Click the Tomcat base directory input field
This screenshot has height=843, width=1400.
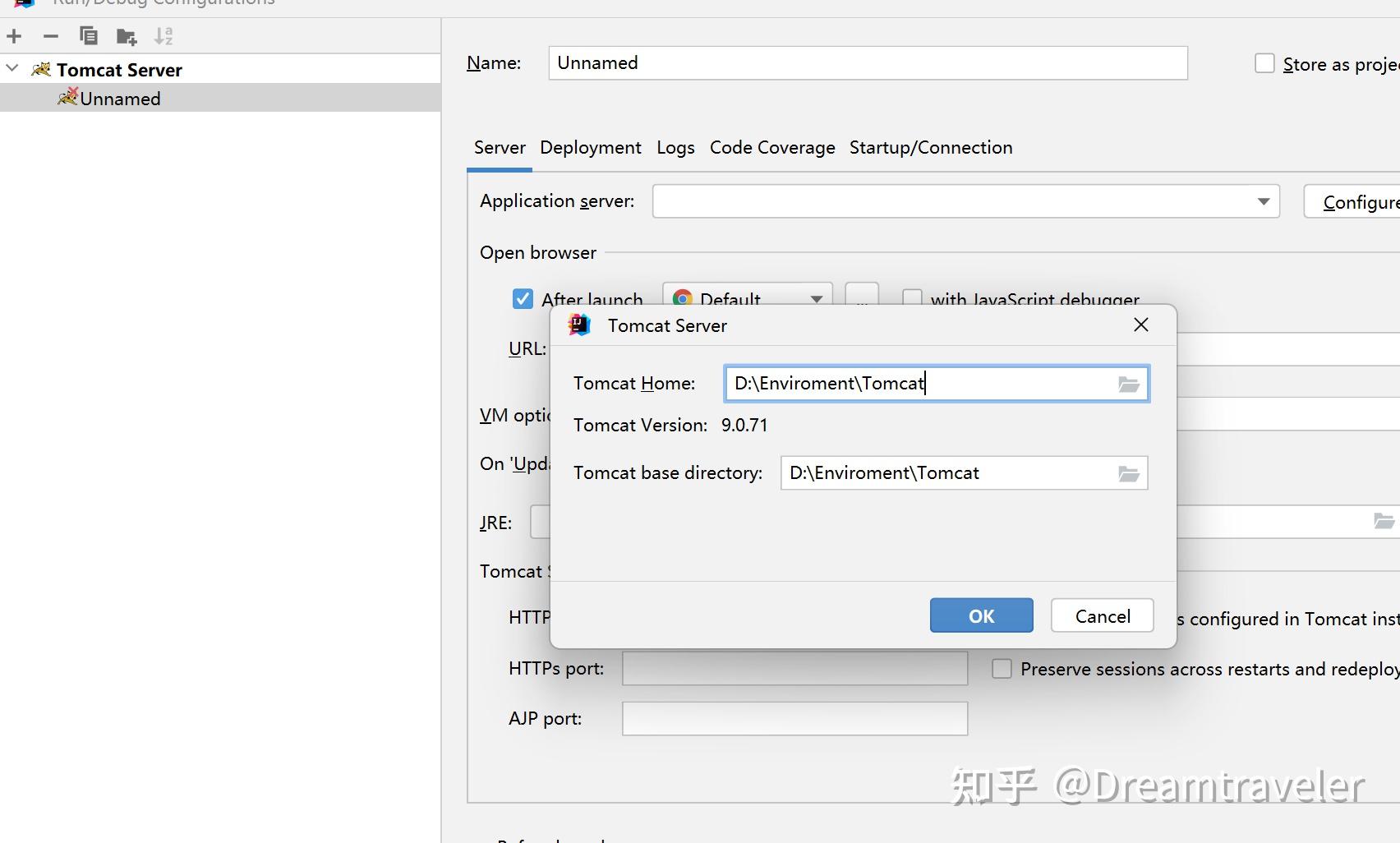(964, 473)
